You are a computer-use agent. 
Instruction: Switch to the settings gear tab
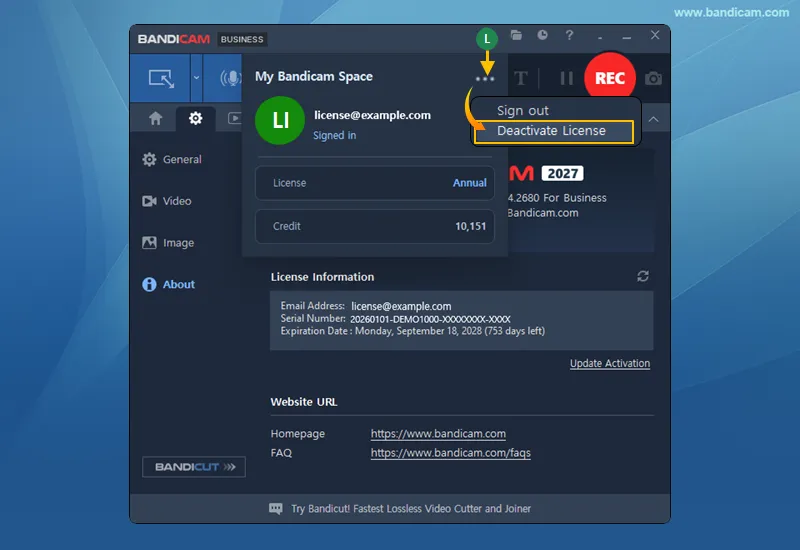tap(195, 118)
